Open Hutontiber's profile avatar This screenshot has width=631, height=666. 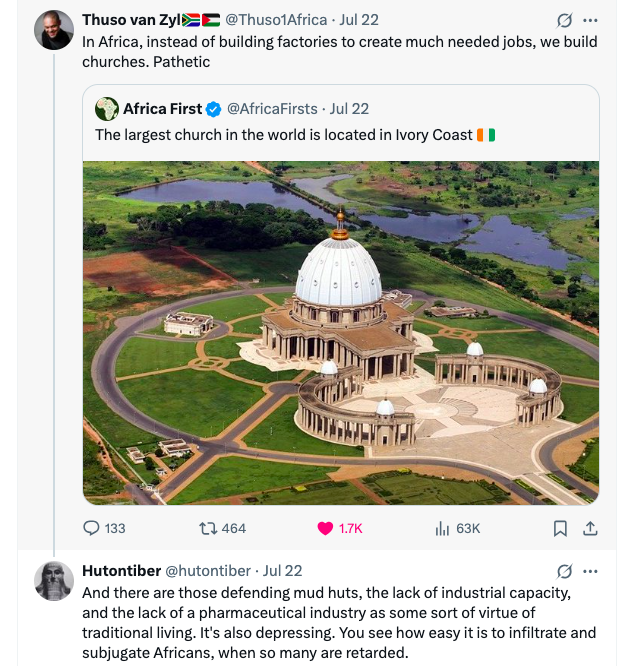tap(54, 581)
